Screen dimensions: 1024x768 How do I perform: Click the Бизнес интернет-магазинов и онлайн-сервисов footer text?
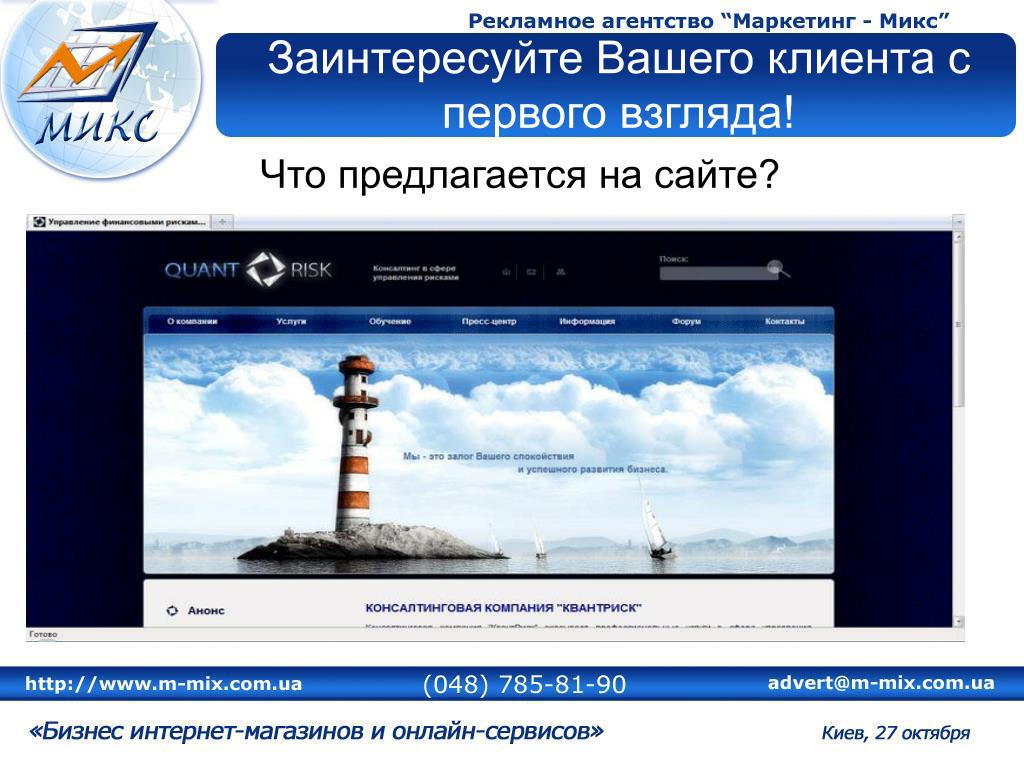click(x=316, y=731)
